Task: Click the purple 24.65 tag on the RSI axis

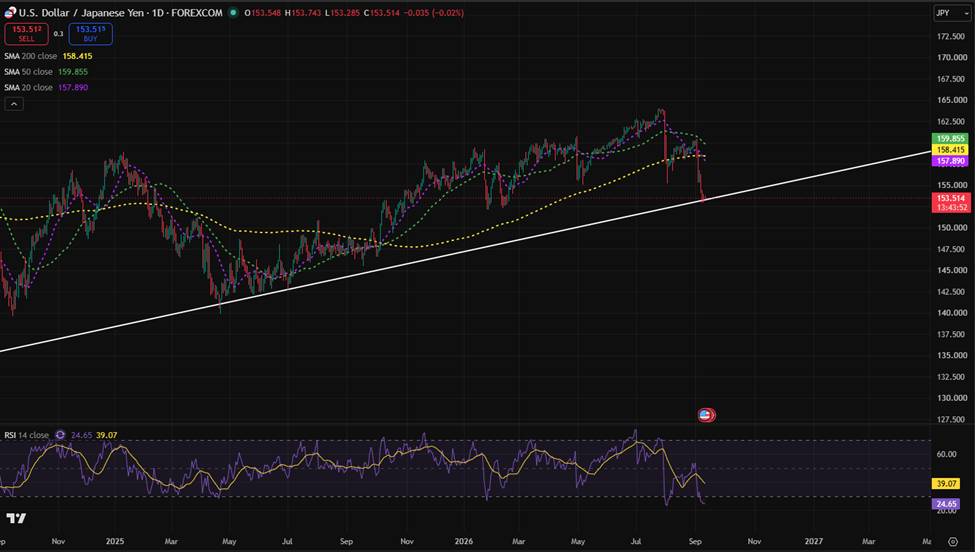Action: tap(946, 504)
